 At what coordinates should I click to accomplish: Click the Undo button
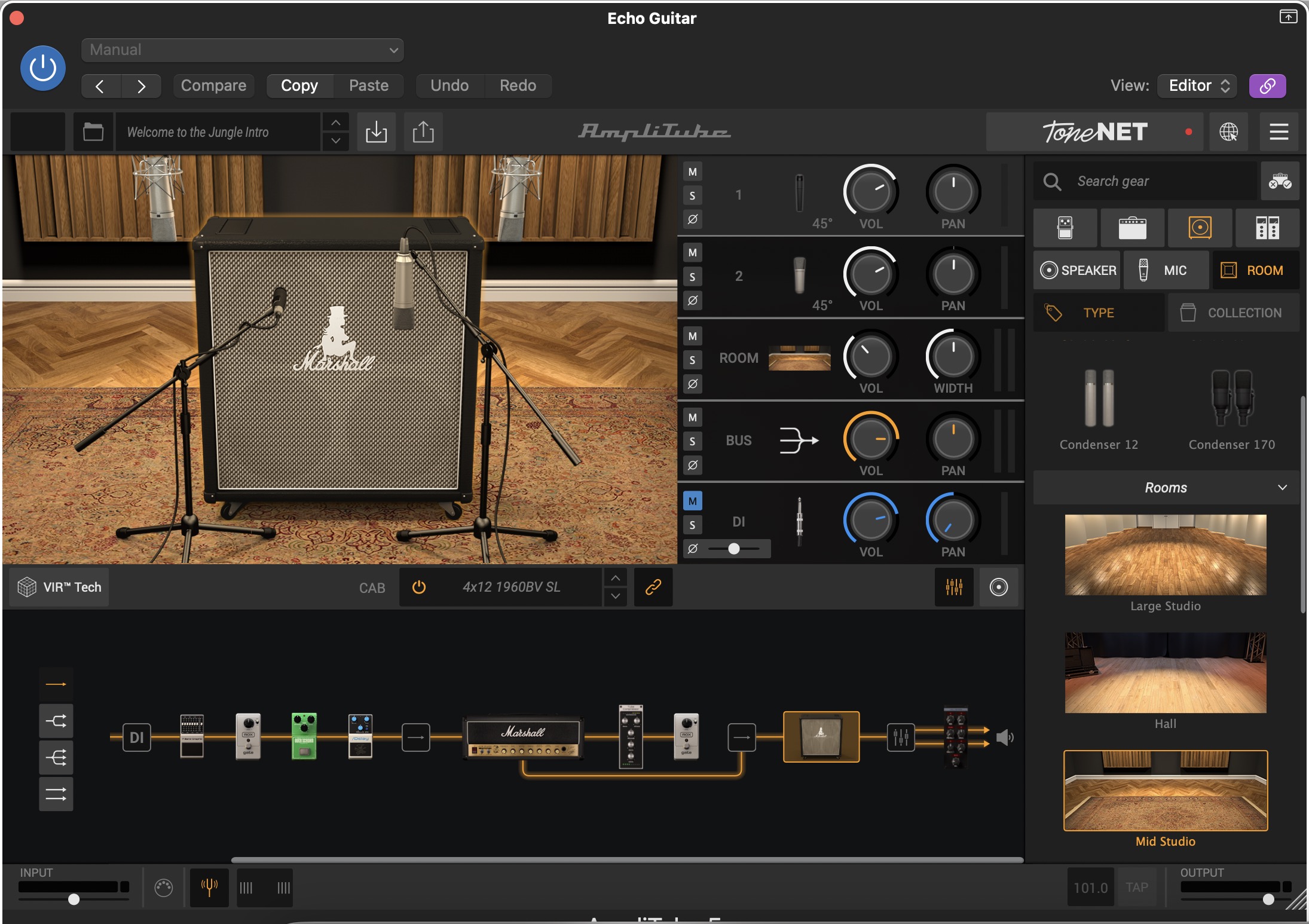449,85
